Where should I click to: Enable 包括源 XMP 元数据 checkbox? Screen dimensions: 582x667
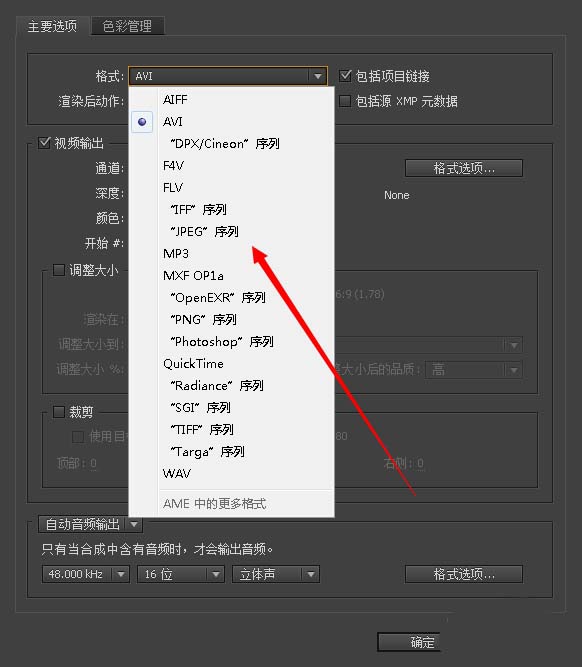pos(345,101)
